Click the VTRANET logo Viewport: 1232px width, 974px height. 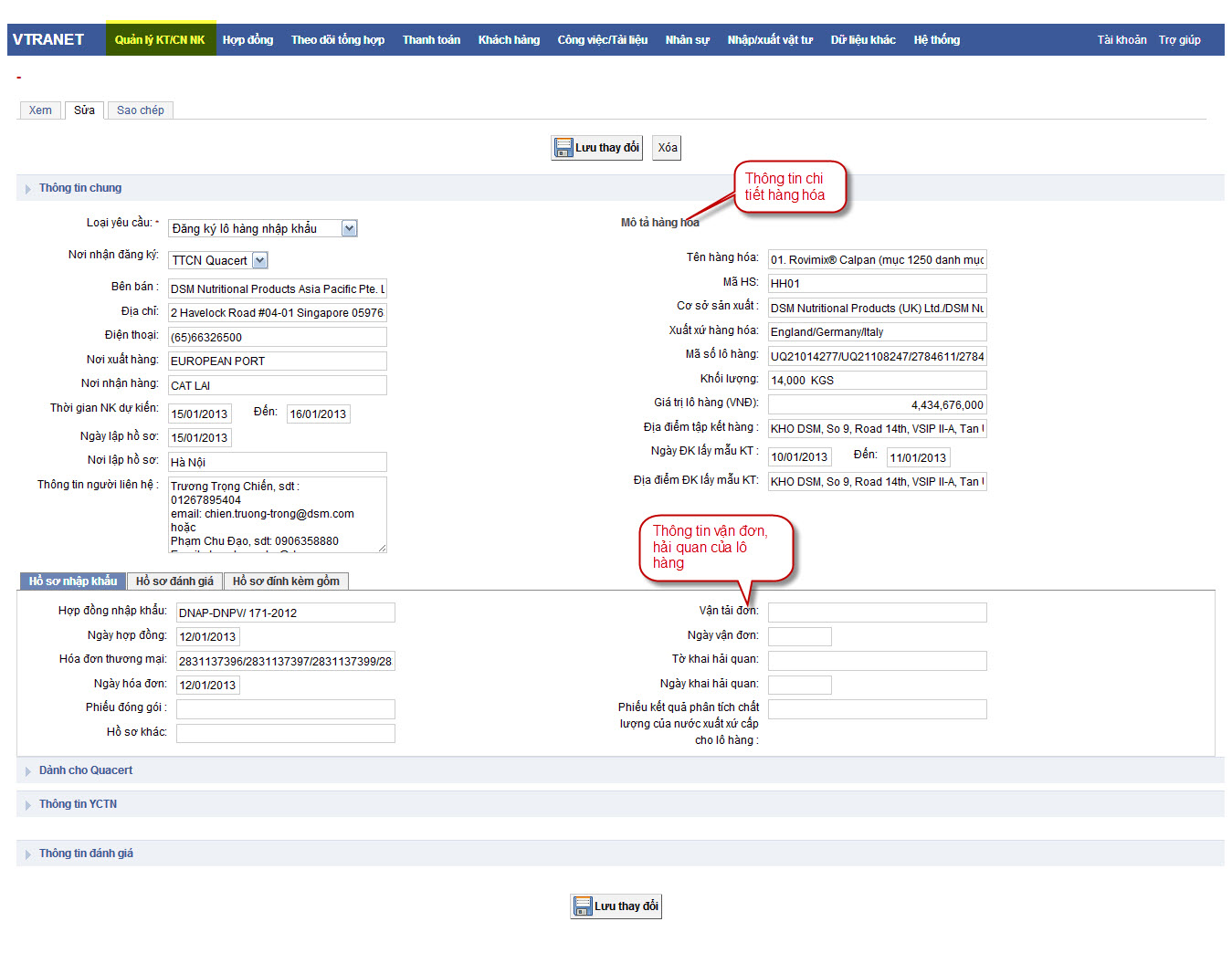(48, 40)
